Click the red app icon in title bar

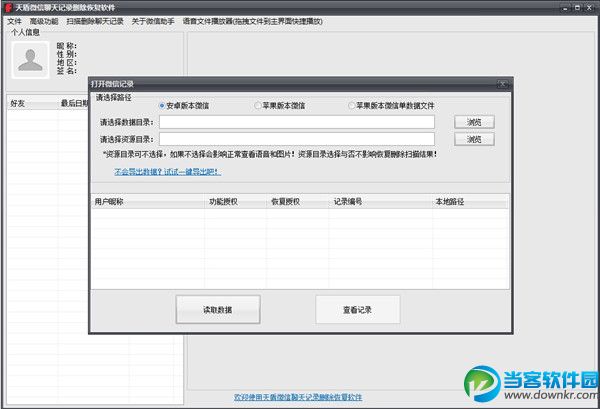tap(8, 7)
